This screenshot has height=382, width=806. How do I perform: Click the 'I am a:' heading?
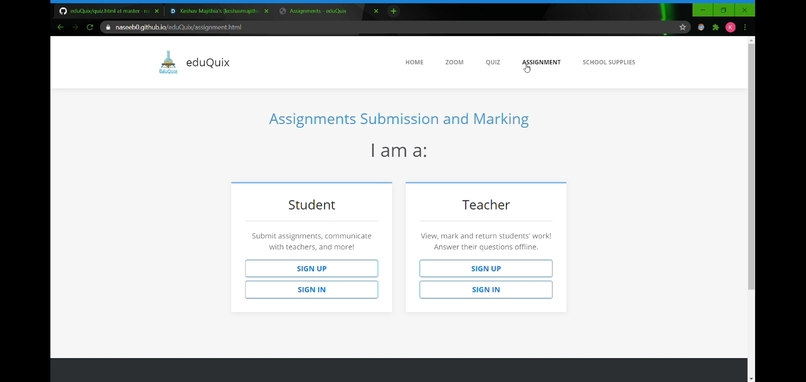click(x=399, y=151)
